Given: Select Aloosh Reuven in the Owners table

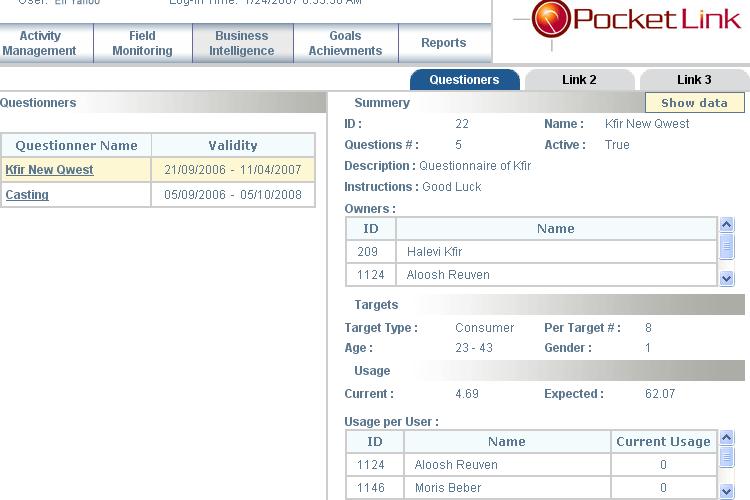Looking at the screenshot, I should [556, 275].
